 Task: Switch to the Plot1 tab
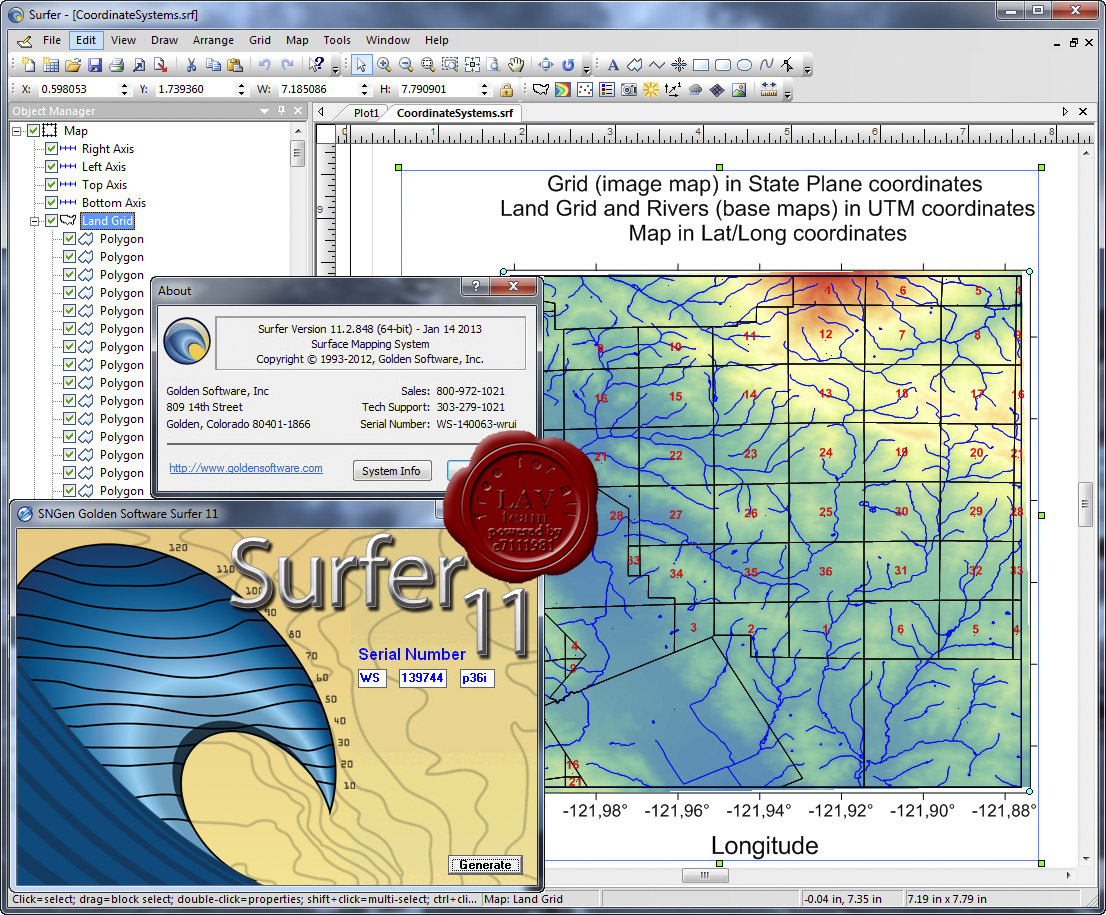pyautogui.click(x=366, y=113)
